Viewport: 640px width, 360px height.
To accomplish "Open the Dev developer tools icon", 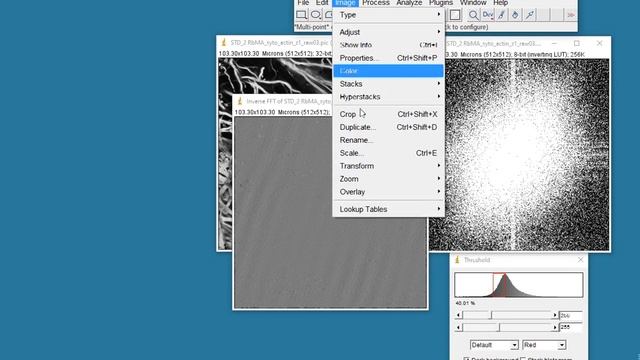I will 487,15.
